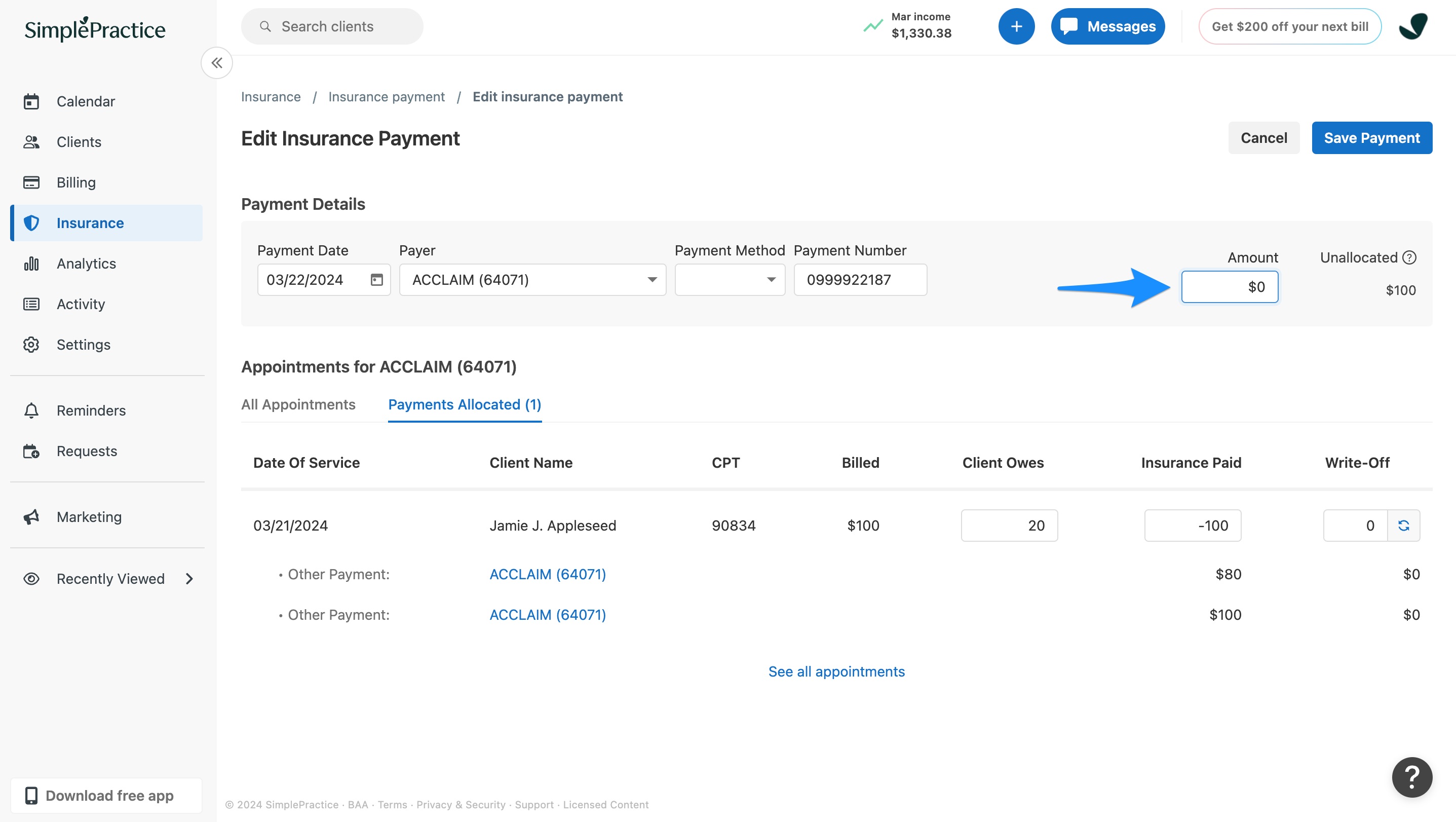
Task: Switch to the All Appointments tab
Action: pyautogui.click(x=298, y=404)
